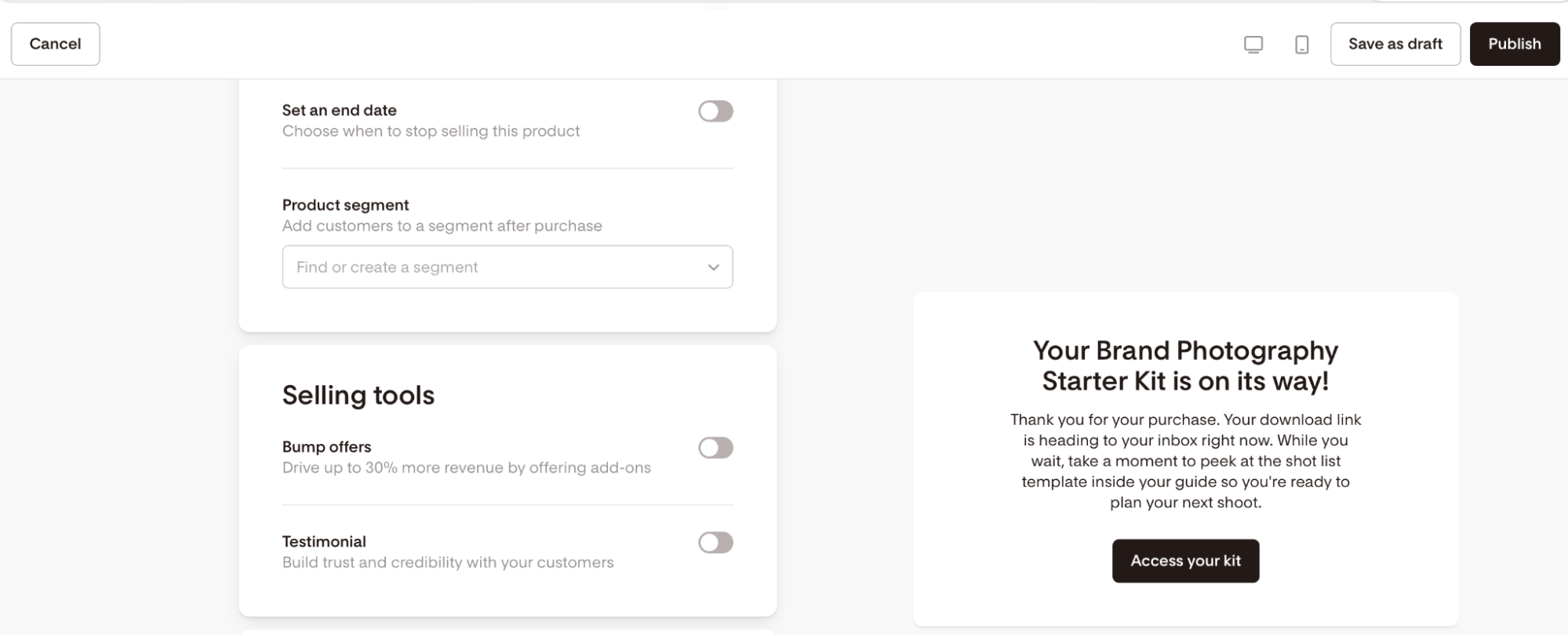Click the Bump offers label text

click(x=326, y=447)
